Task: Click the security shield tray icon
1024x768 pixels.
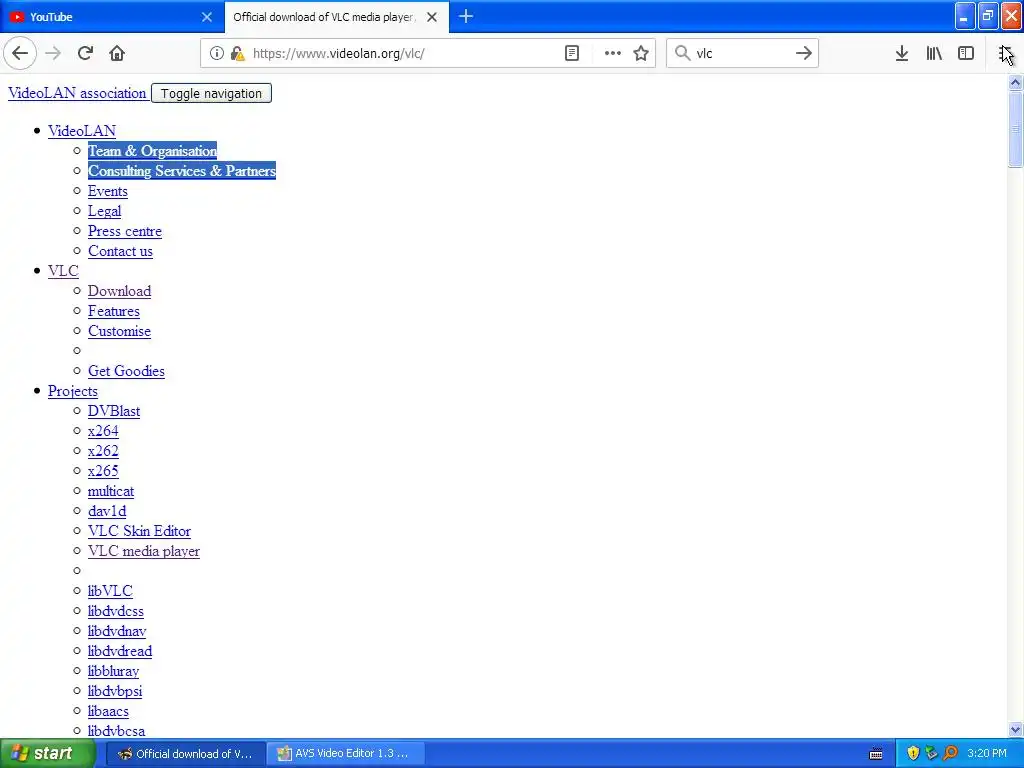Action: point(913,754)
